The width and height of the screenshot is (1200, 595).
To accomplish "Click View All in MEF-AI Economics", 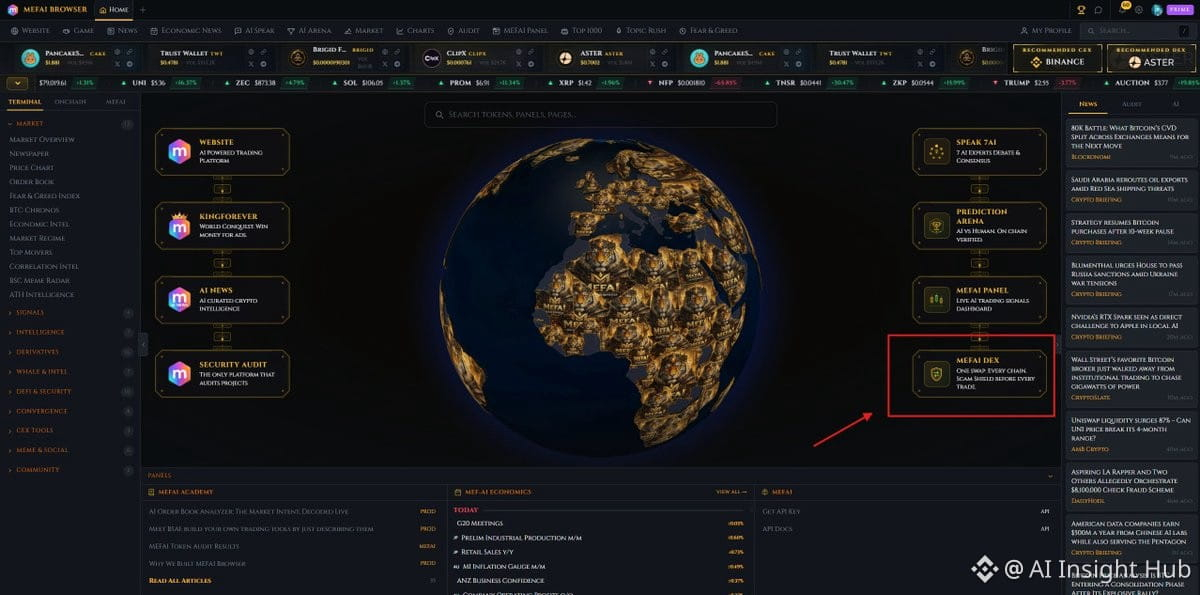I will click(x=731, y=492).
